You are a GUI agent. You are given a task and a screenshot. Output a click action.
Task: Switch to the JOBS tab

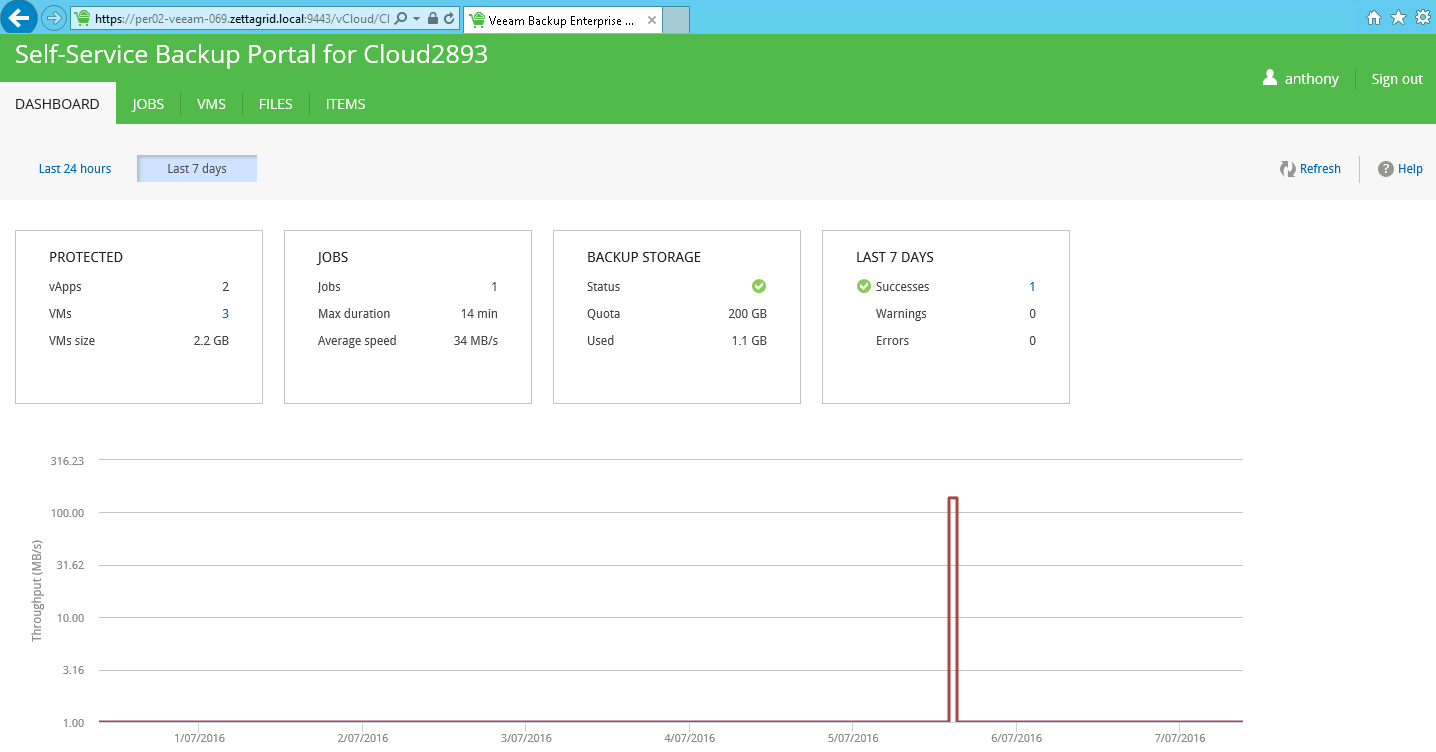148,103
